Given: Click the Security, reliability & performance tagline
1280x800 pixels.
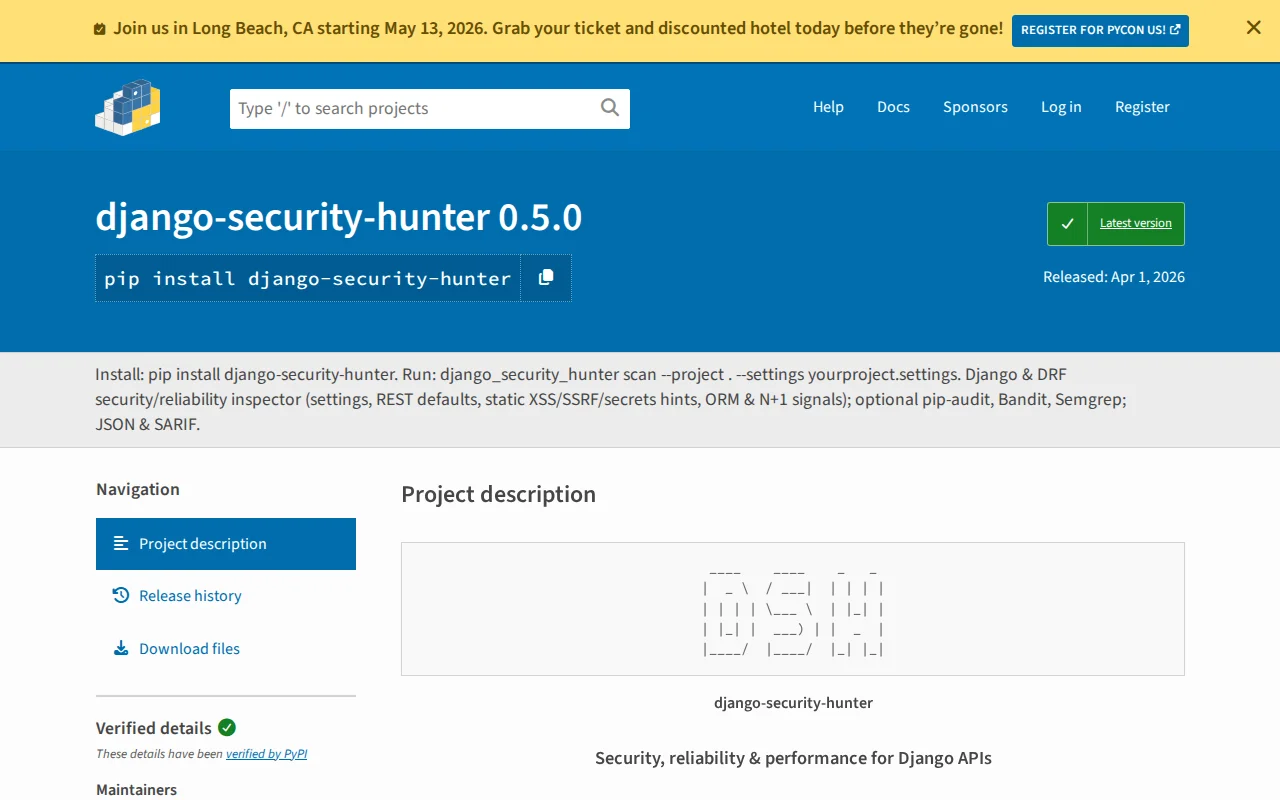Looking at the screenshot, I should tap(793, 758).
